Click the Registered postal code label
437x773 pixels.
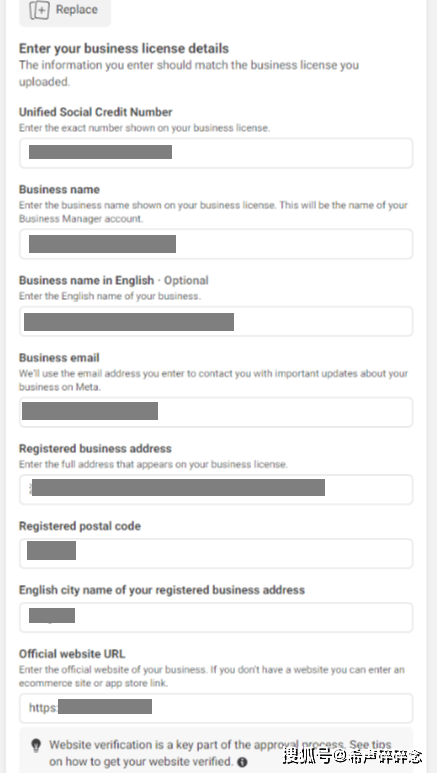pos(80,526)
